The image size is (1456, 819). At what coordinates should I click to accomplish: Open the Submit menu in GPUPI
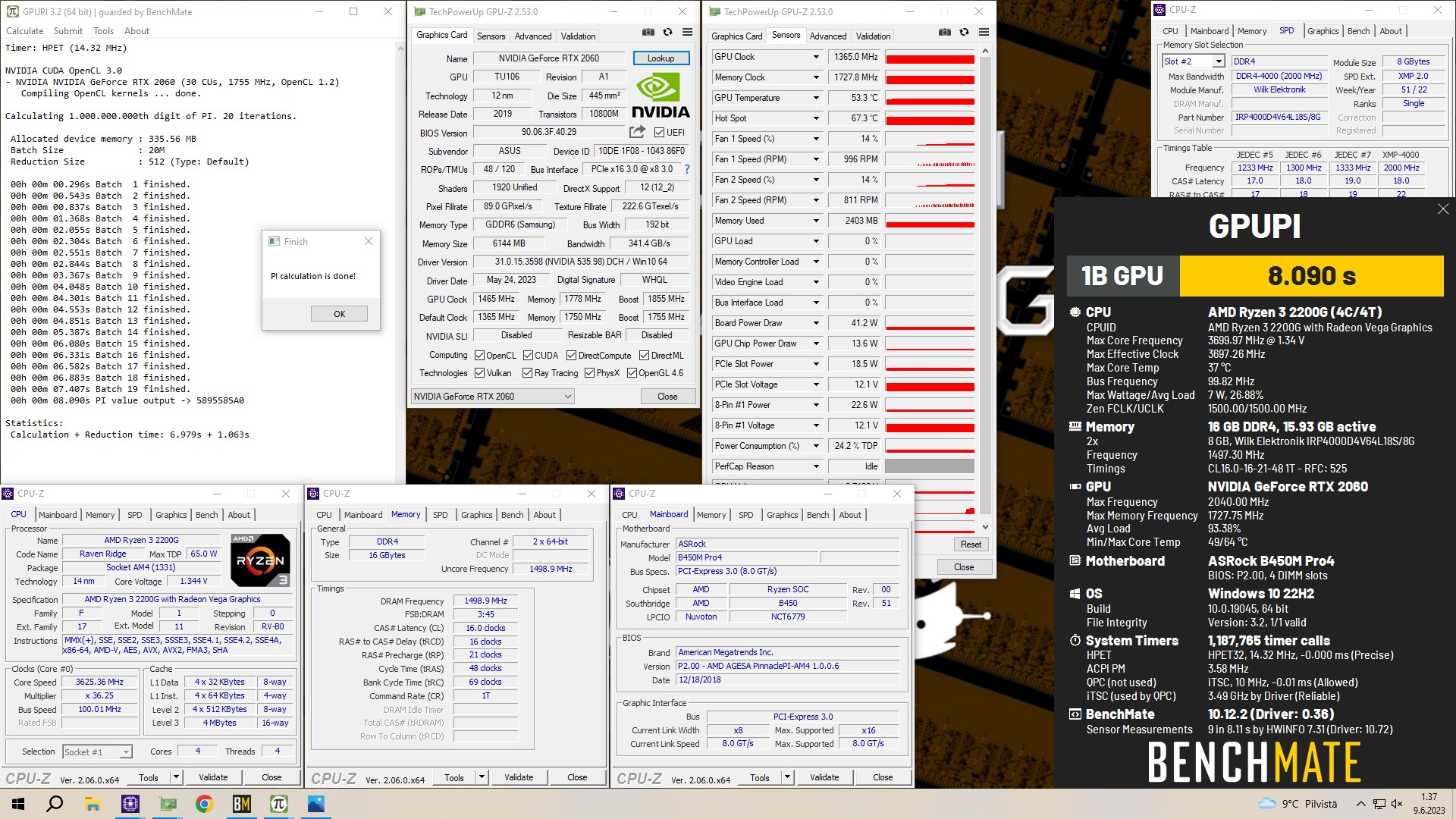pos(68,31)
